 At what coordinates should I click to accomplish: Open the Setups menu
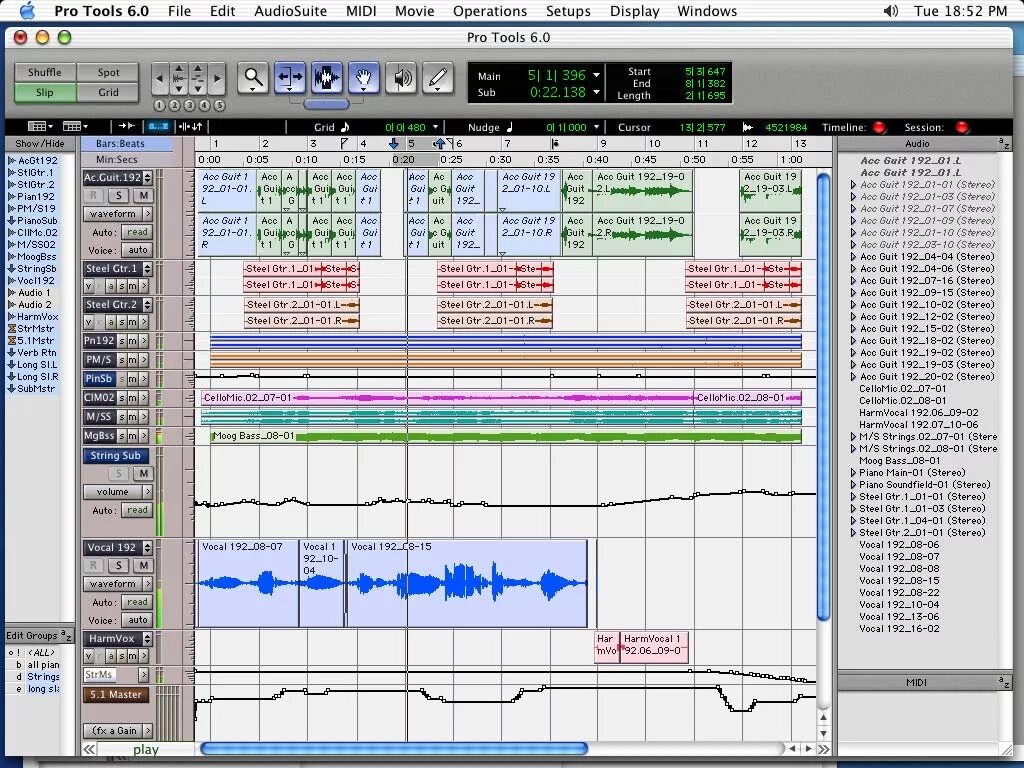(568, 11)
